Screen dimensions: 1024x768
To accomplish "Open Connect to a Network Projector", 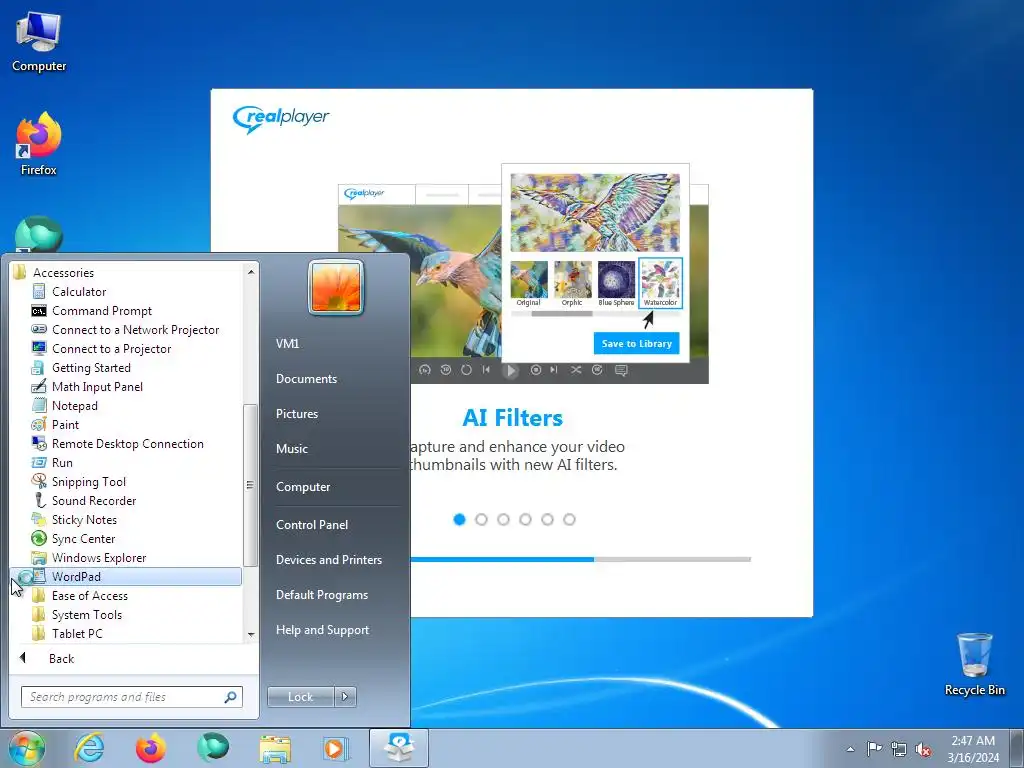I will coord(135,329).
